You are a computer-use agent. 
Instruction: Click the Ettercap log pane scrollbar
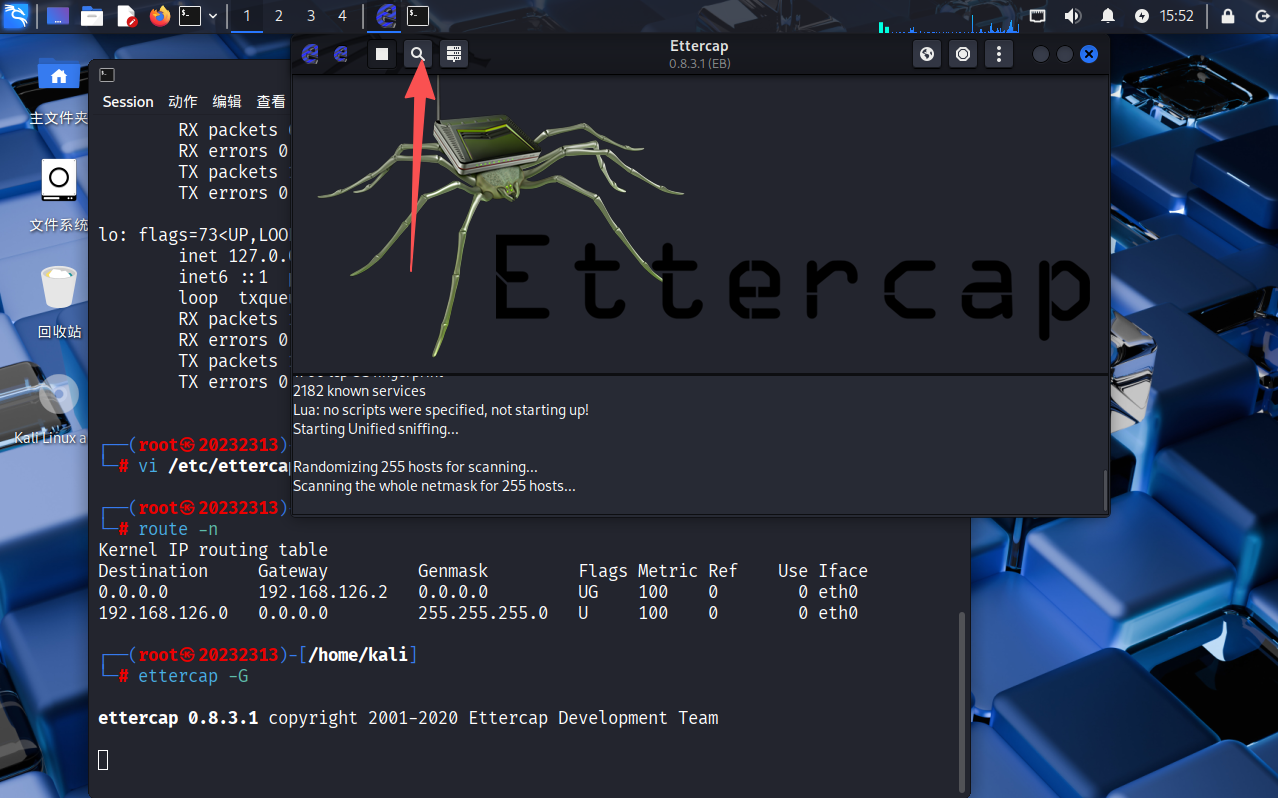click(1104, 490)
